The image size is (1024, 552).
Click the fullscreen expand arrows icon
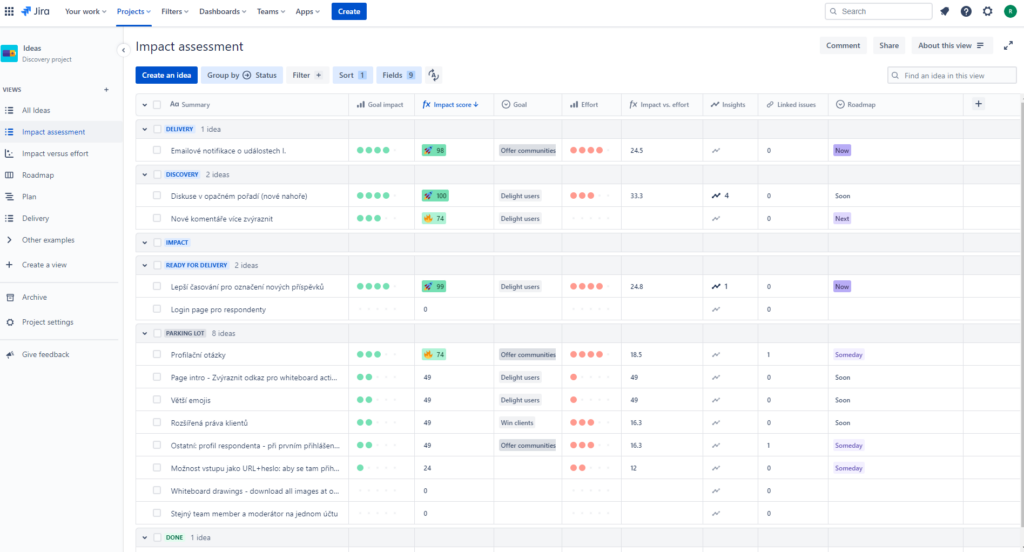pos(1008,45)
